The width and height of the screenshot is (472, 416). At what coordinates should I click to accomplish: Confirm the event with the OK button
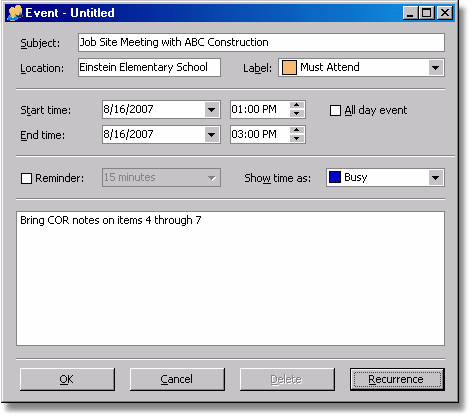(x=67, y=379)
